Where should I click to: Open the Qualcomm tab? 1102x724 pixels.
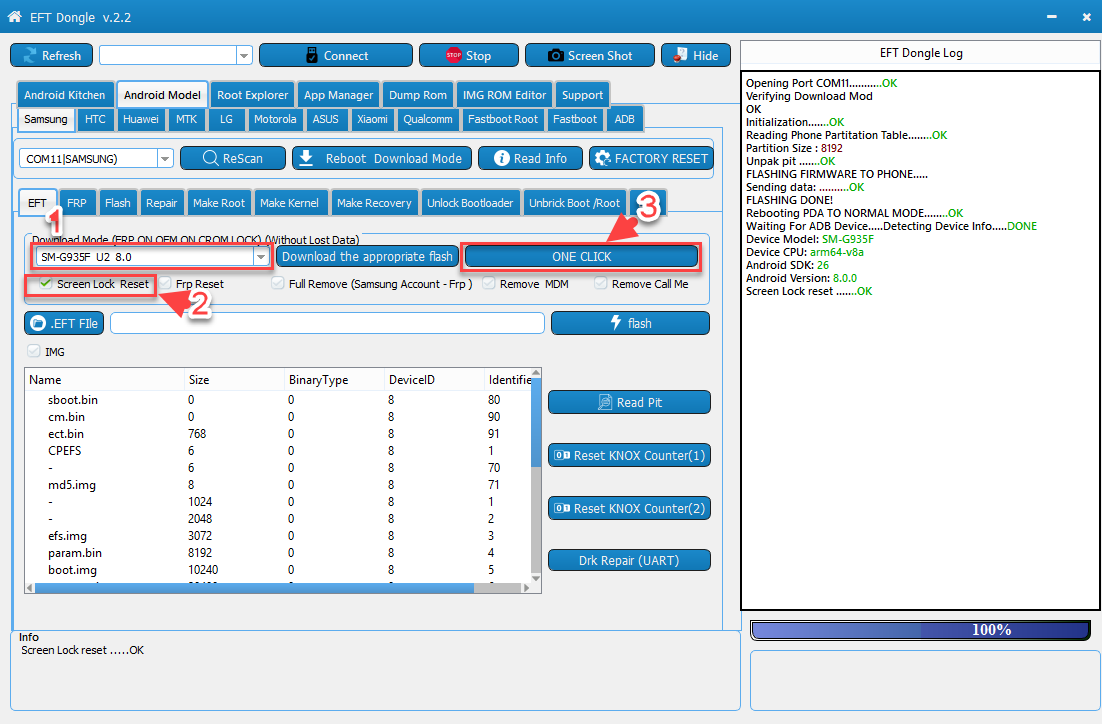point(427,119)
